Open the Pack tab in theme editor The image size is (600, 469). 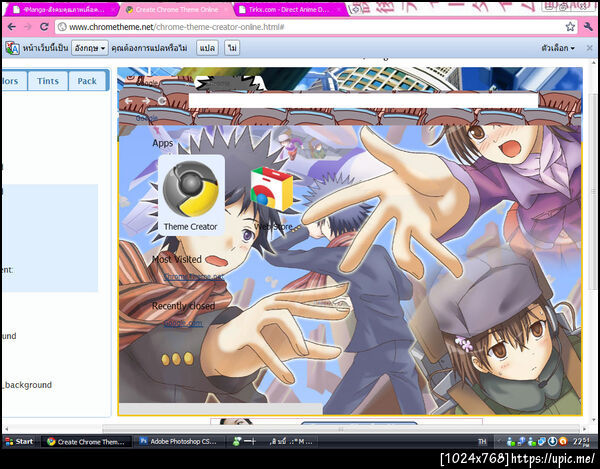tap(87, 81)
